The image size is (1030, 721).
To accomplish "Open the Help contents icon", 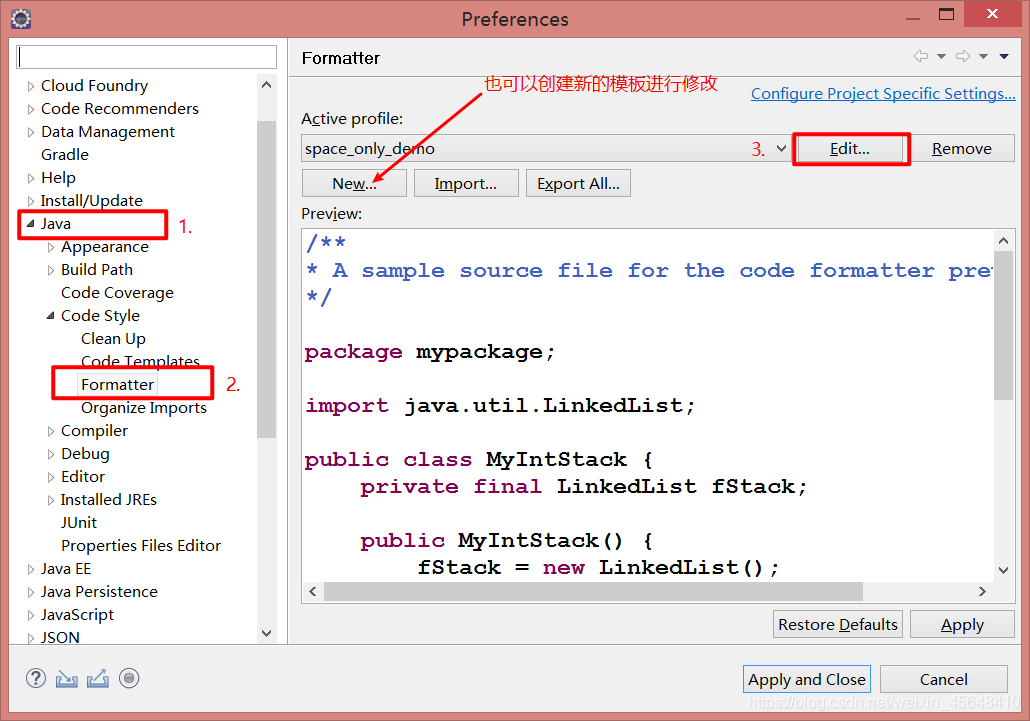I will click(x=35, y=678).
